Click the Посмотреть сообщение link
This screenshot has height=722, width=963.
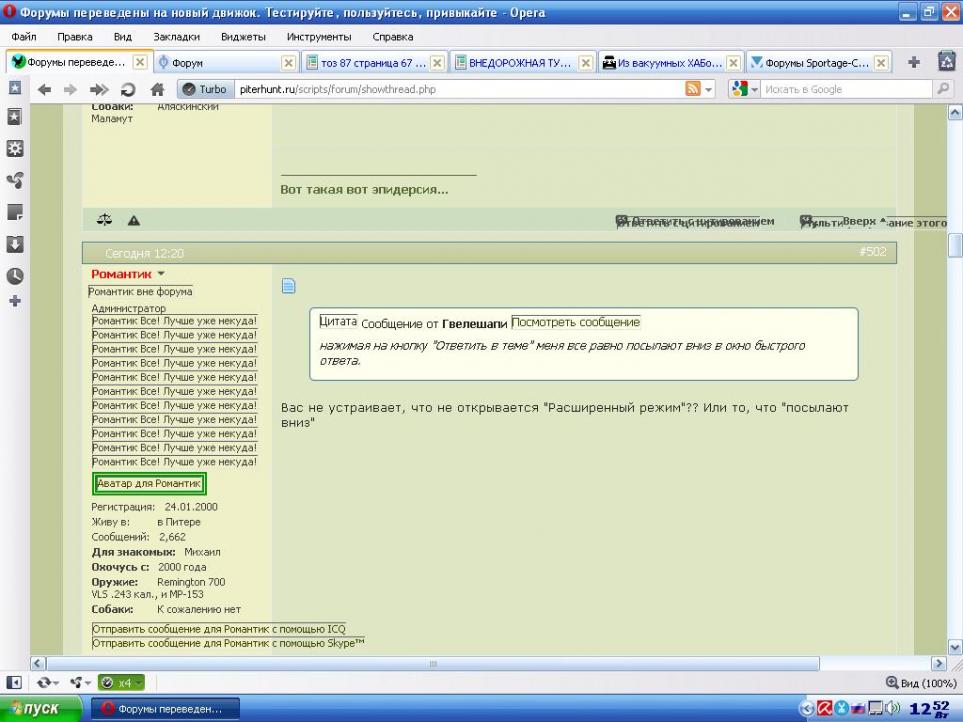(575, 322)
